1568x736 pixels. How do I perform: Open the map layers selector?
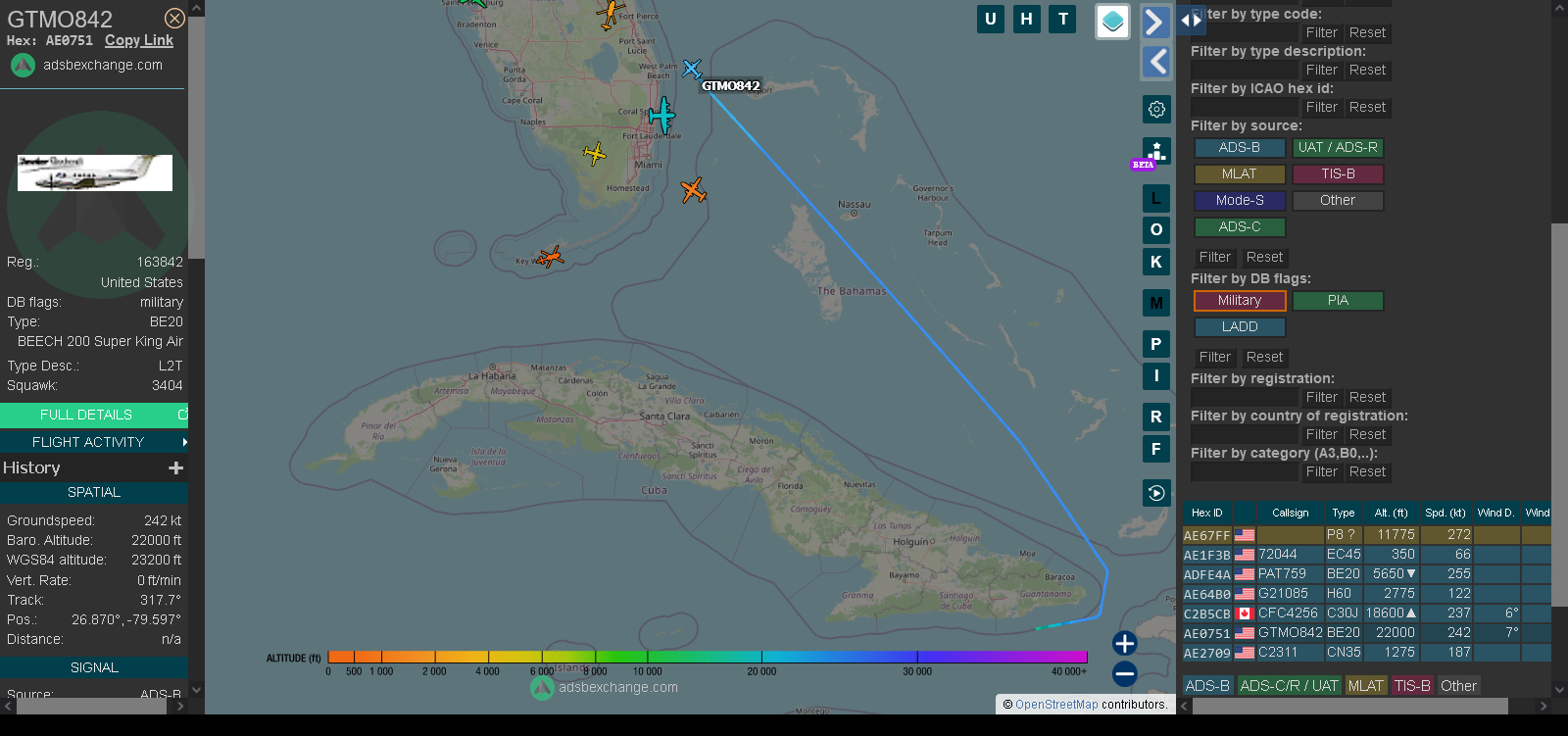1112,22
